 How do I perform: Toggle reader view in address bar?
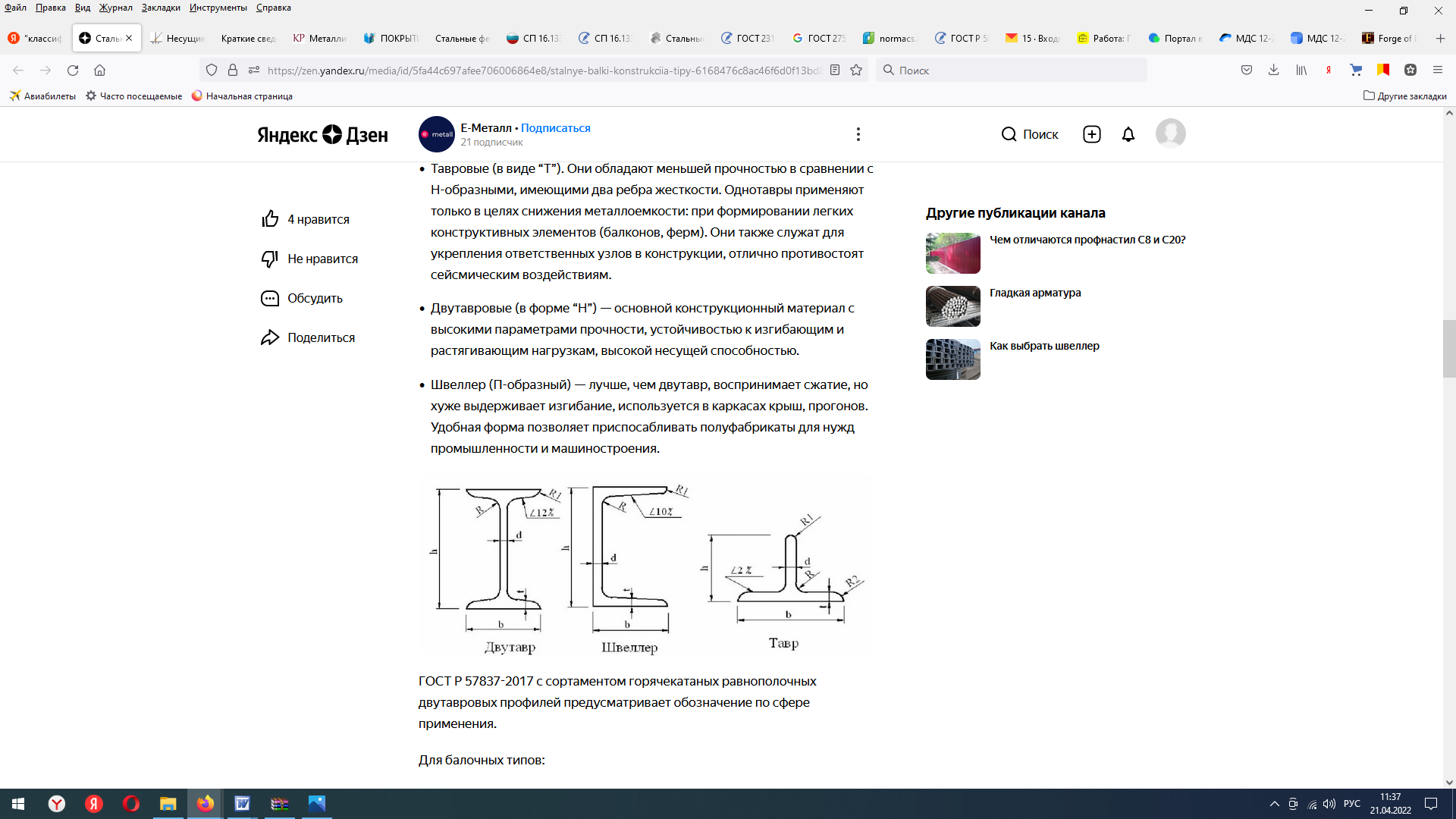click(x=835, y=70)
